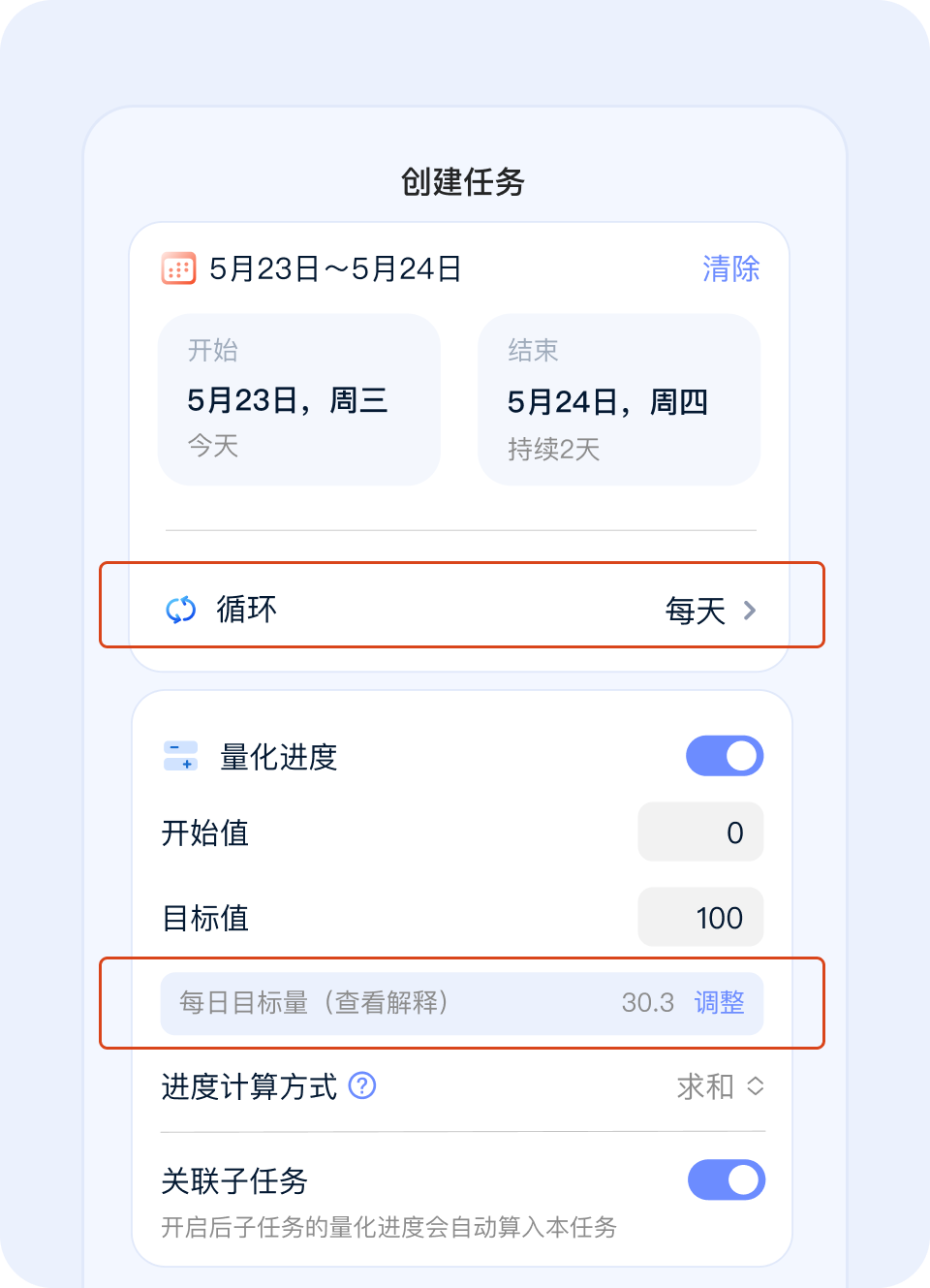Turn off the 关联子任务 toggle
Screen dimensions: 930x1288
(726, 1179)
